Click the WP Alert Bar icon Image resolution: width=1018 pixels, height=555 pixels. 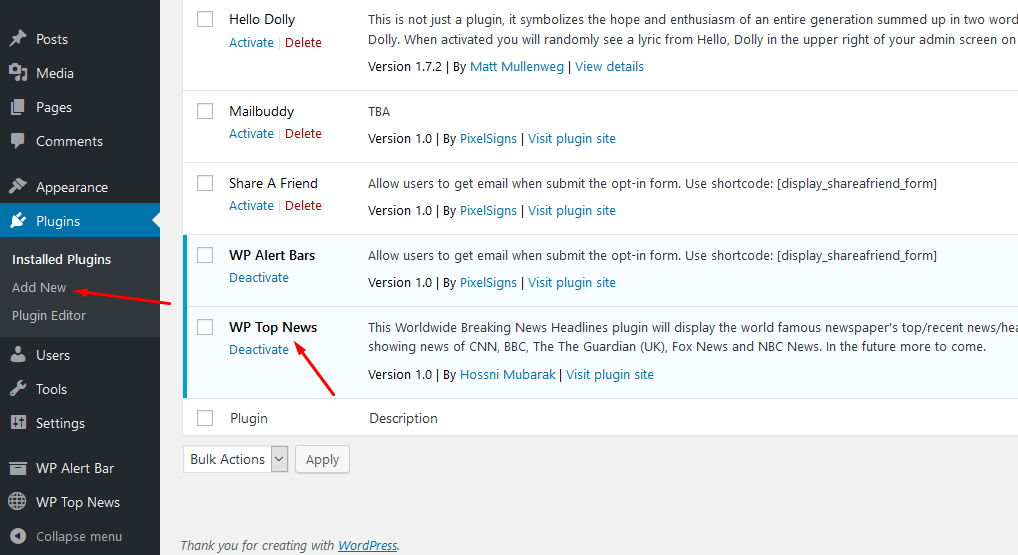[x=18, y=468]
